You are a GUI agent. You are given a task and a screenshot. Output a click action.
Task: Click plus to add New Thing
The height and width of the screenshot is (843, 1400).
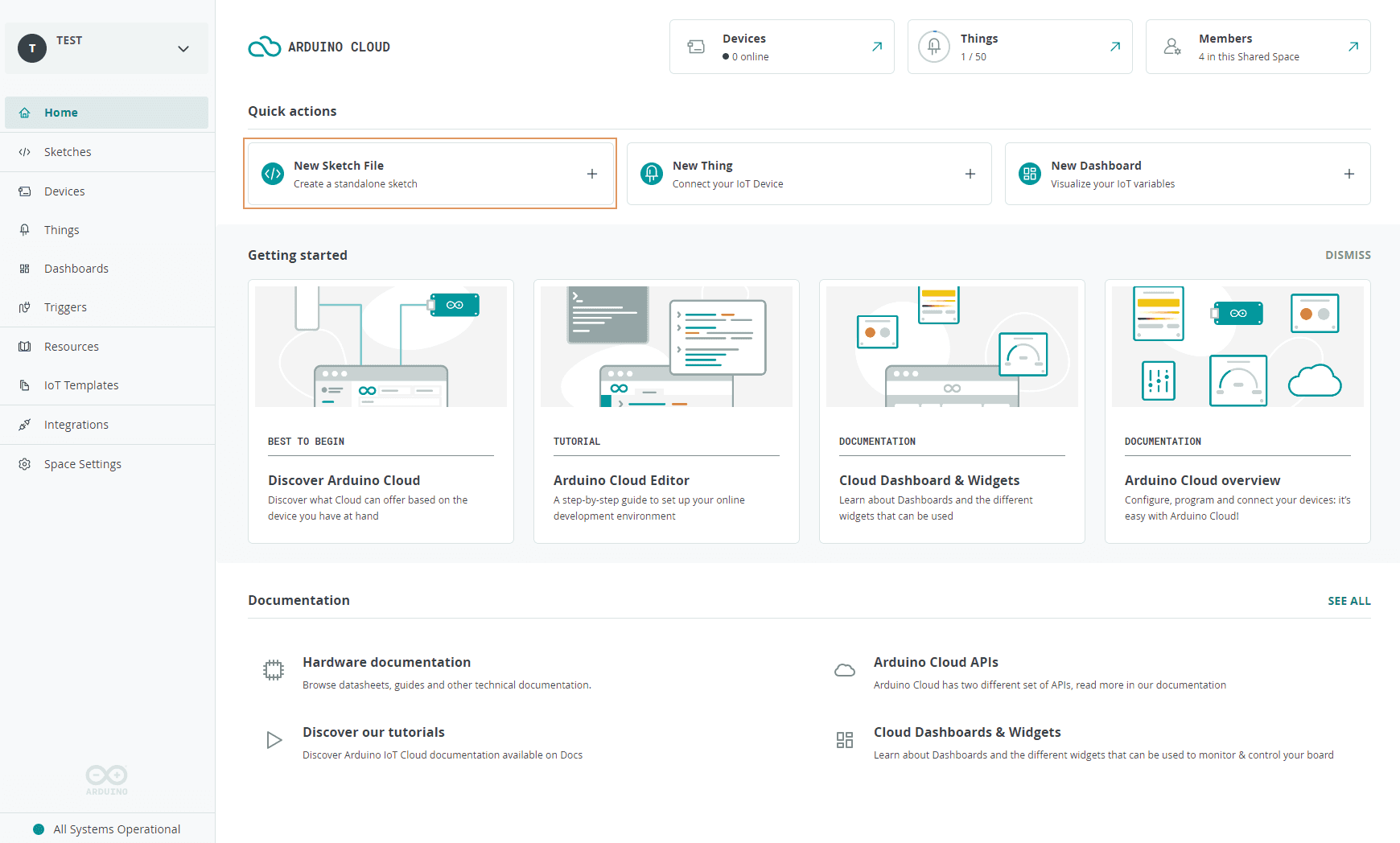click(x=970, y=174)
